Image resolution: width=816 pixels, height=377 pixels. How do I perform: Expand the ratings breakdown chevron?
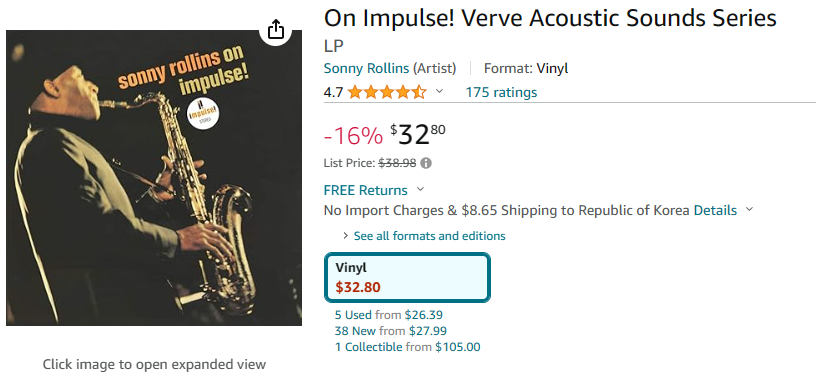tap(439, 92)
